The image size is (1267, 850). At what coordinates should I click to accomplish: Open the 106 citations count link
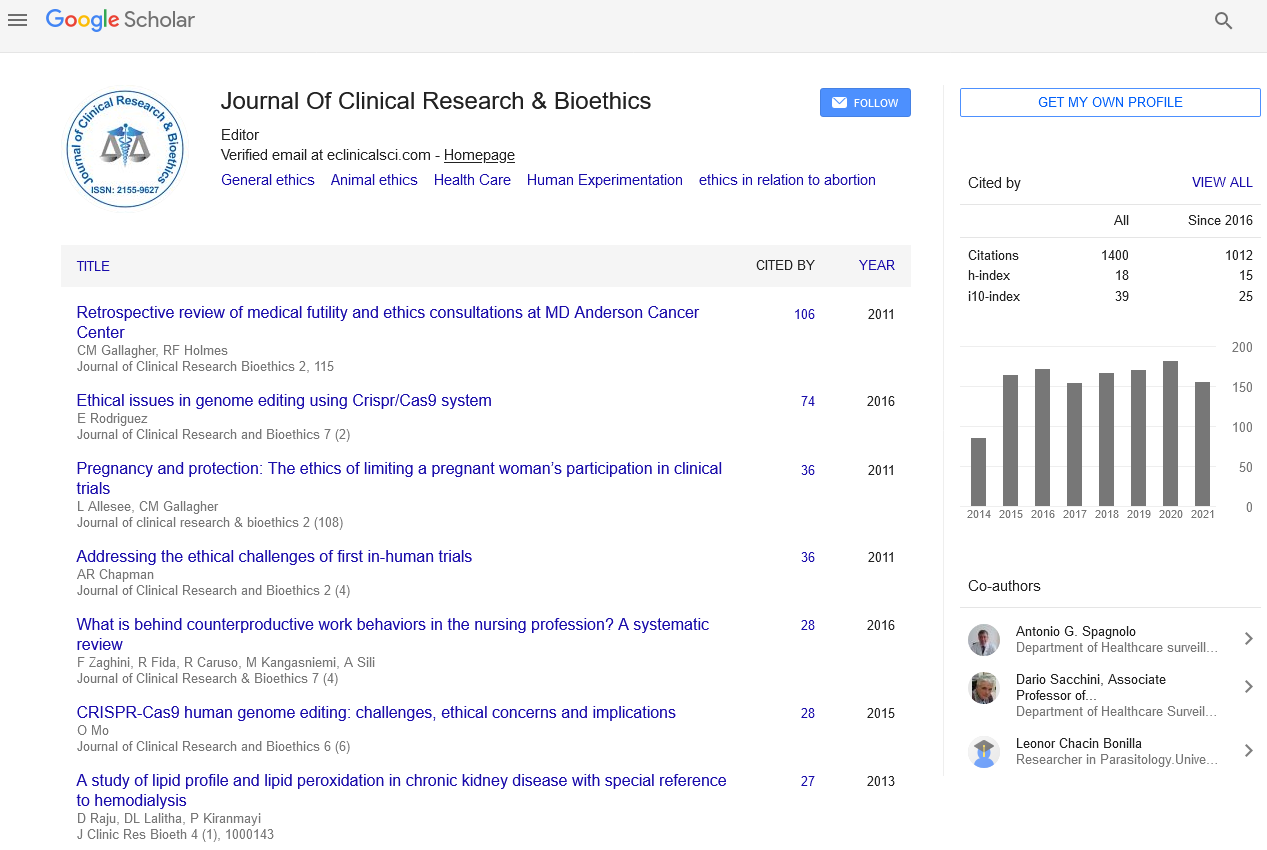[x=804, y=314]
